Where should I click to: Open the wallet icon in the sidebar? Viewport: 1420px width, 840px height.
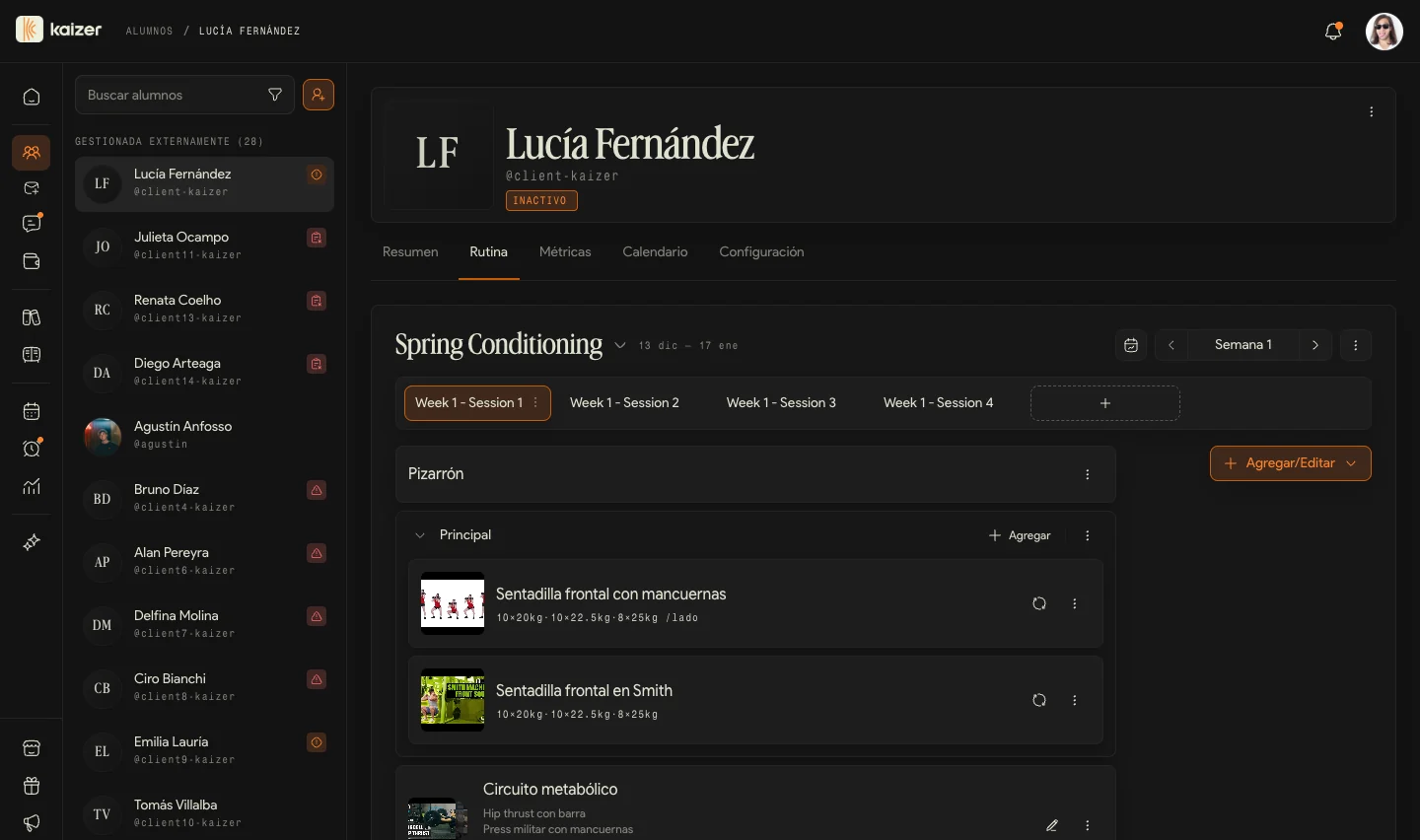(x=32, y=261)
